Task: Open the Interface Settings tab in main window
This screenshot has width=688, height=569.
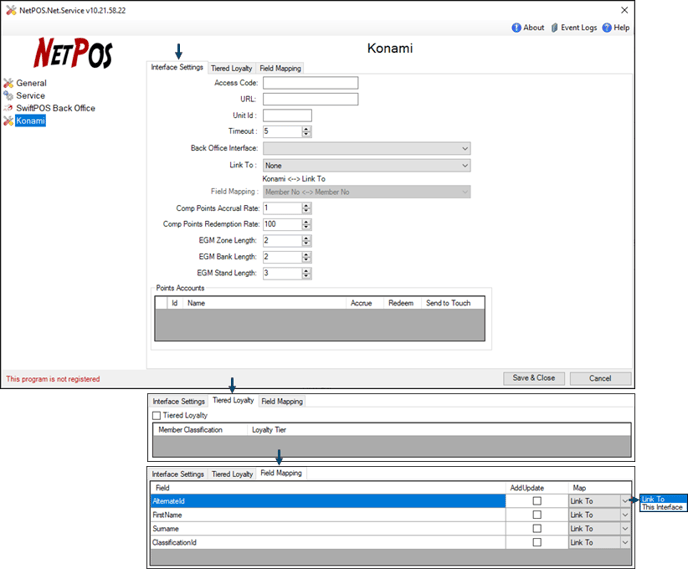Action: pos(177,67)
